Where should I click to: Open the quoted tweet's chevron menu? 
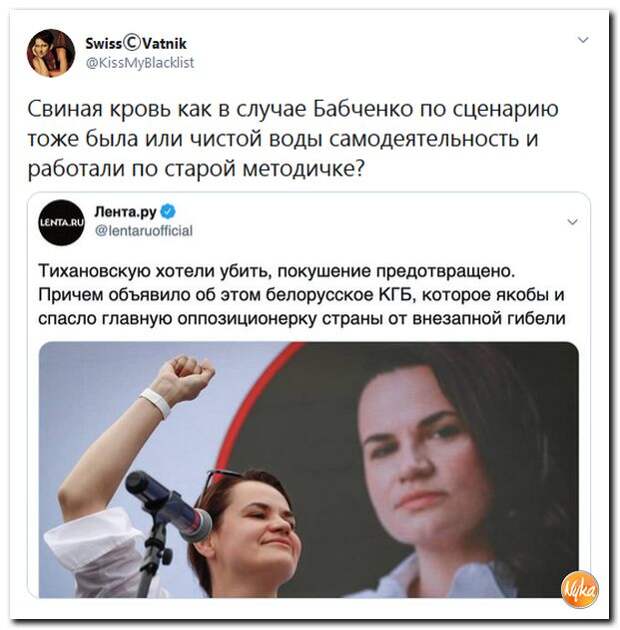[572, 222]
